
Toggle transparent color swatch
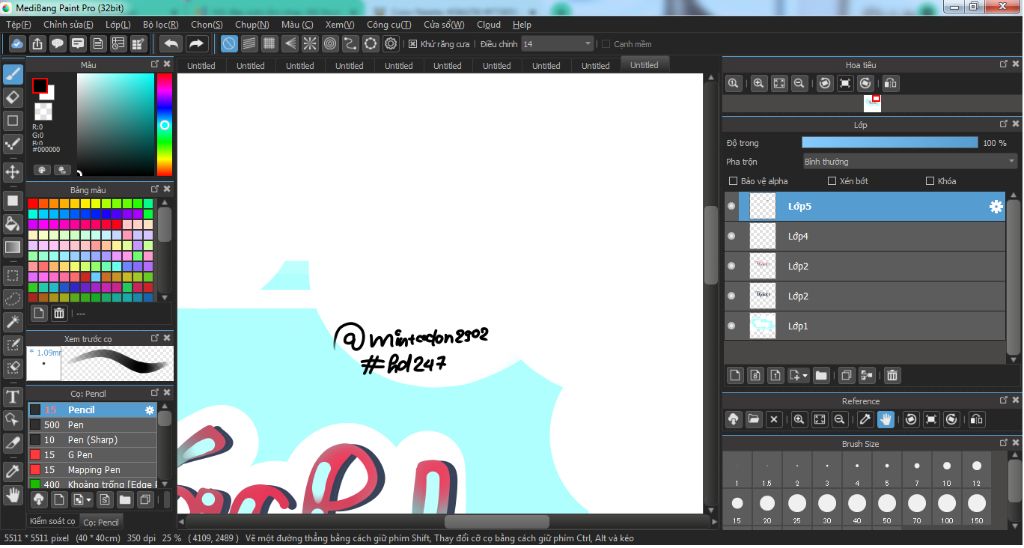43,112
